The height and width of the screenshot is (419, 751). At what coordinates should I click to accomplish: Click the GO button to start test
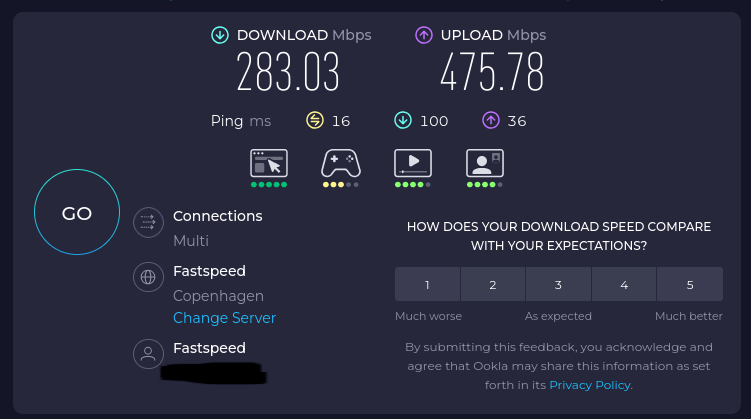(77, 212)
